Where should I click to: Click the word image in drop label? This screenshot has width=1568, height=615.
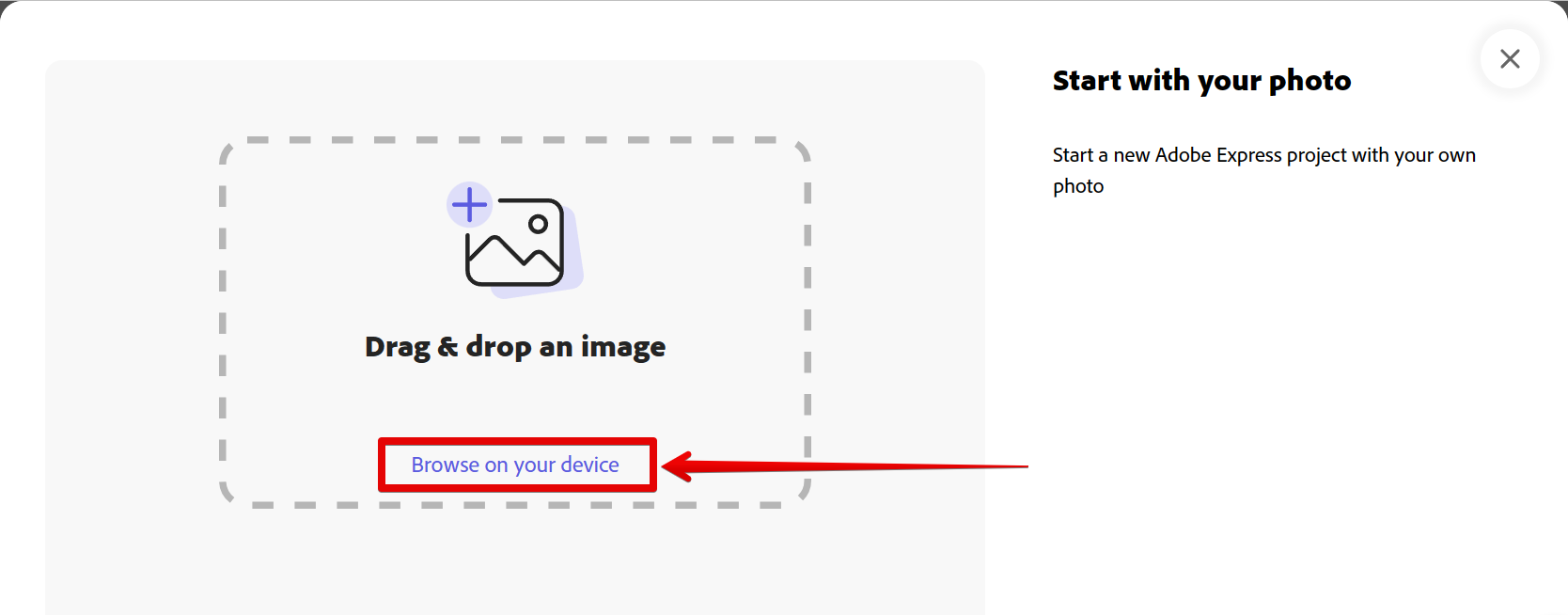pyautogui.click(x=622, y=347)
